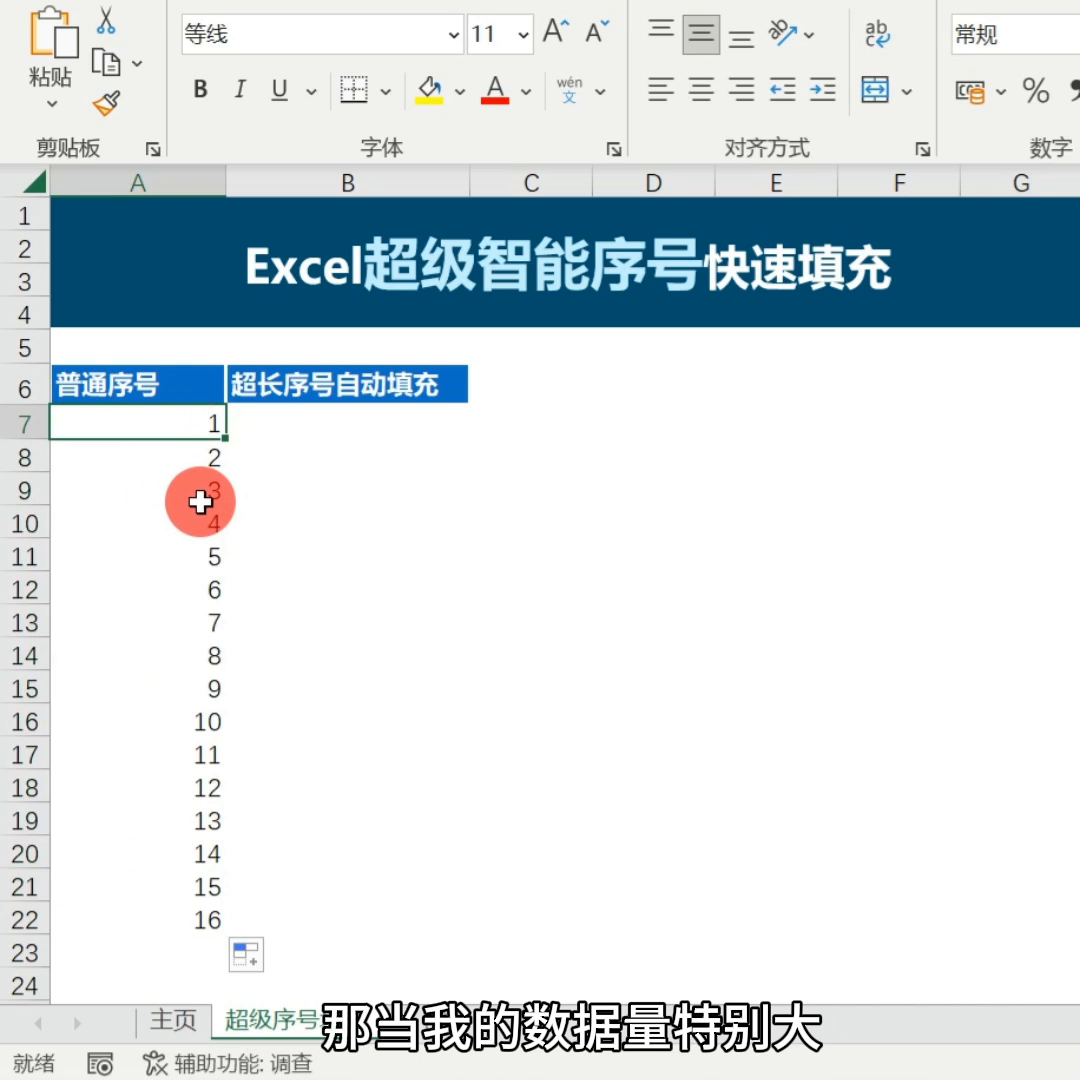The image size is (1080, 1080).
Task: Toggle middle vertical alignment
Action: click(701, 34)
